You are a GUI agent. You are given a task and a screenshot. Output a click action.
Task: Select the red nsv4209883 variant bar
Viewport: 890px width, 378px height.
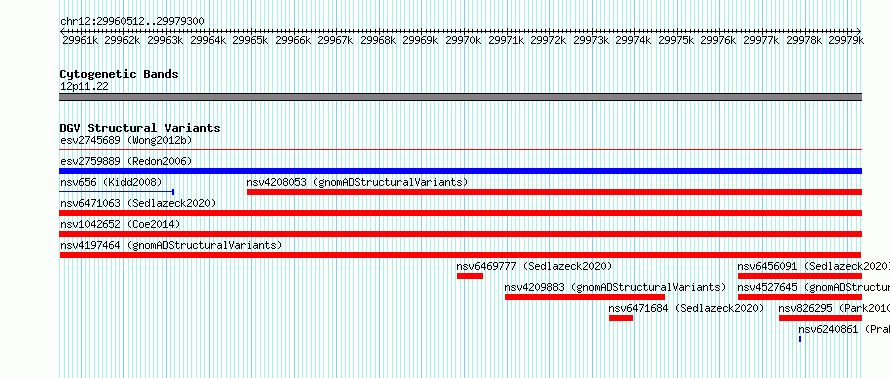pos(585,297)
